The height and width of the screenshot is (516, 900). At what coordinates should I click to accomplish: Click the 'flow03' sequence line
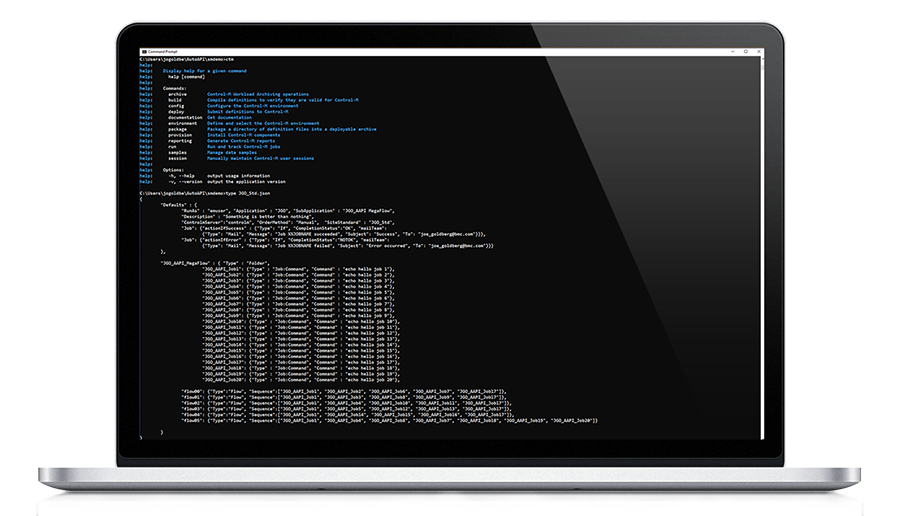click(x=347, y=409)
